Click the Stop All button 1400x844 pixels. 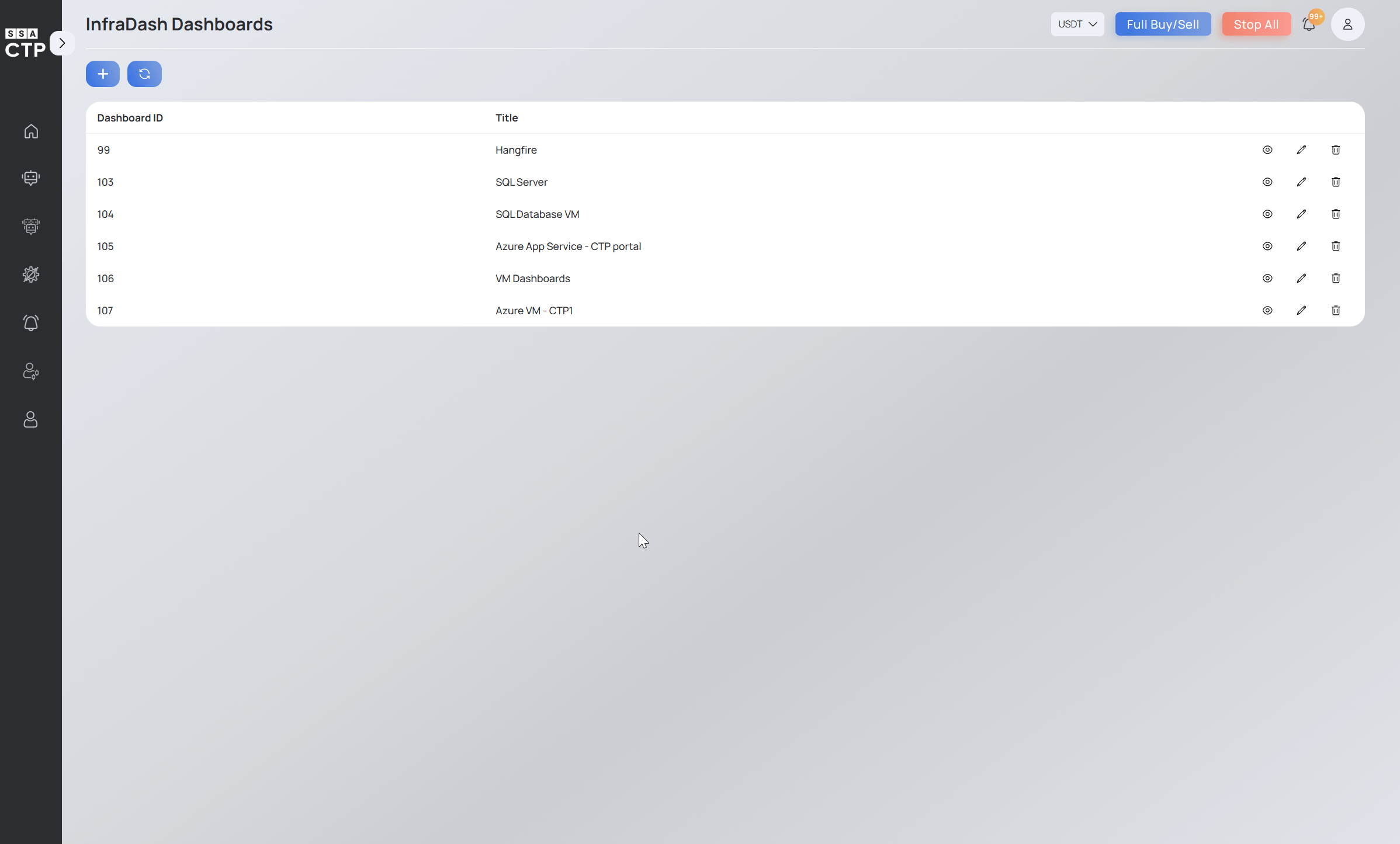[x=1256, y=24]
